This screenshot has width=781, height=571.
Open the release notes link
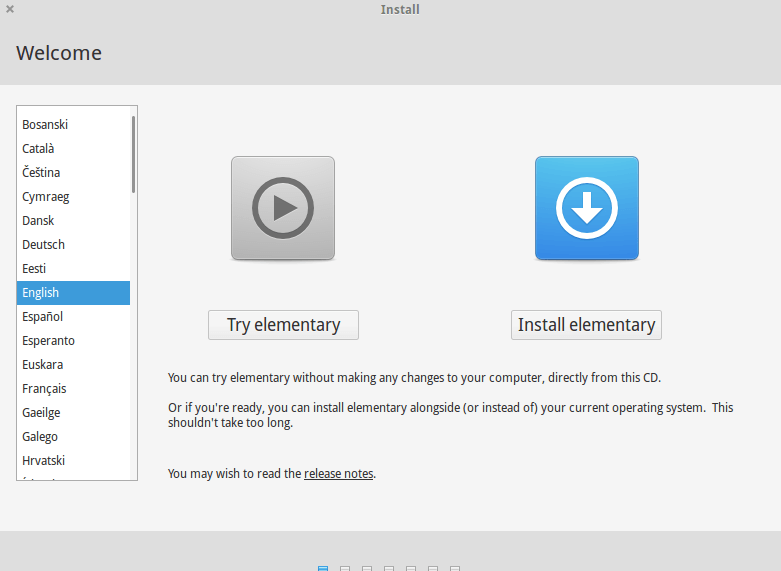(339, 473)
